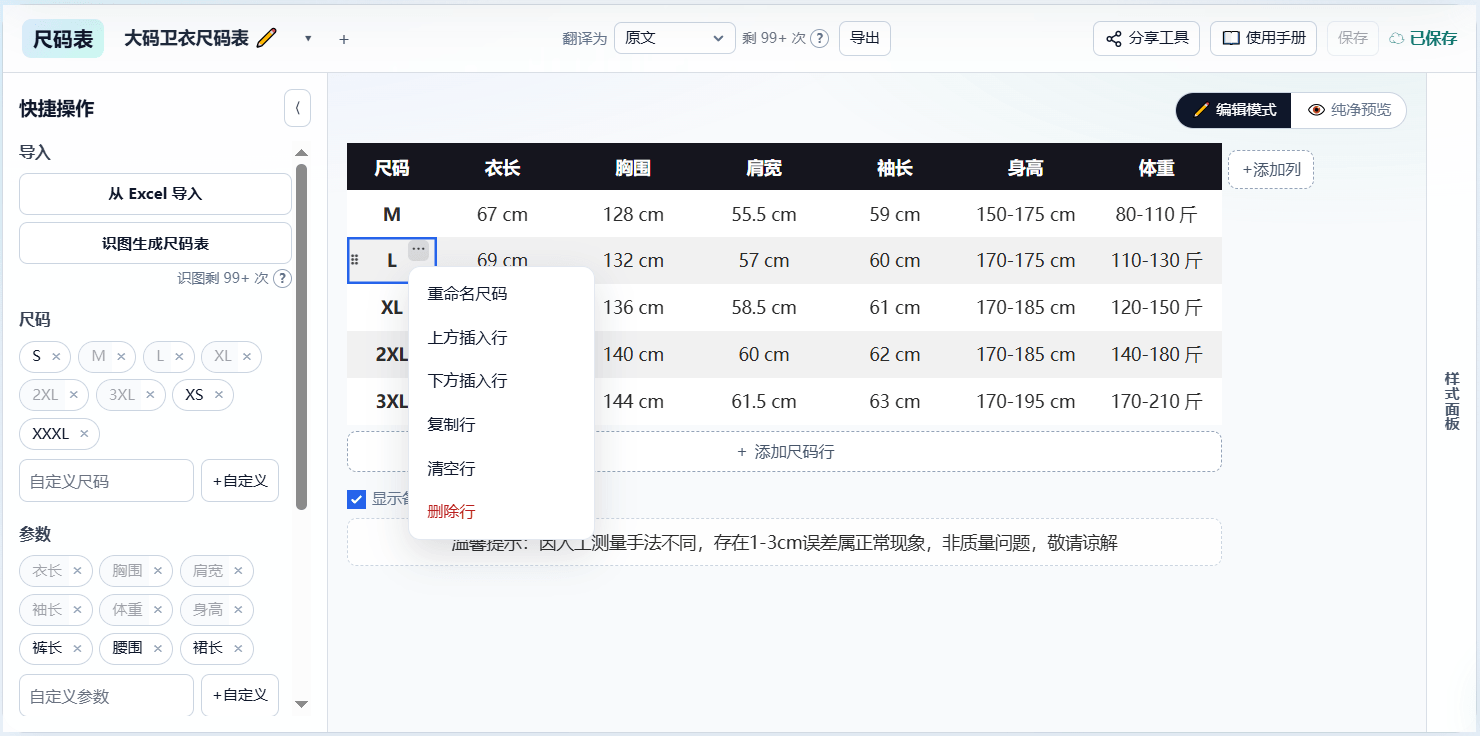Viewport: 1480px width, 736px height.
Task: Remove the XXXL size tag
Action: click(84, 434)
